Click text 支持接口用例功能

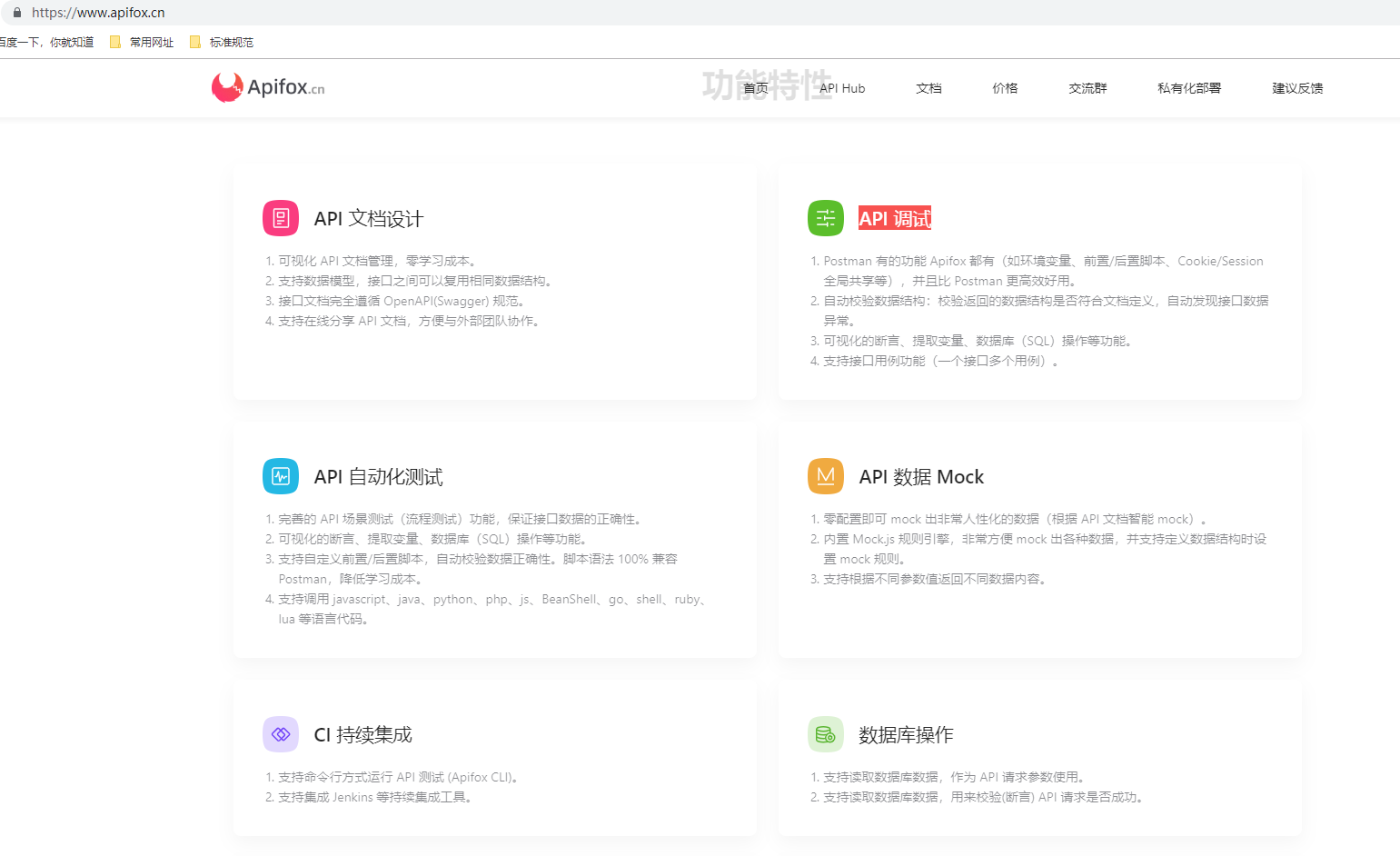(x=874, y=361)
